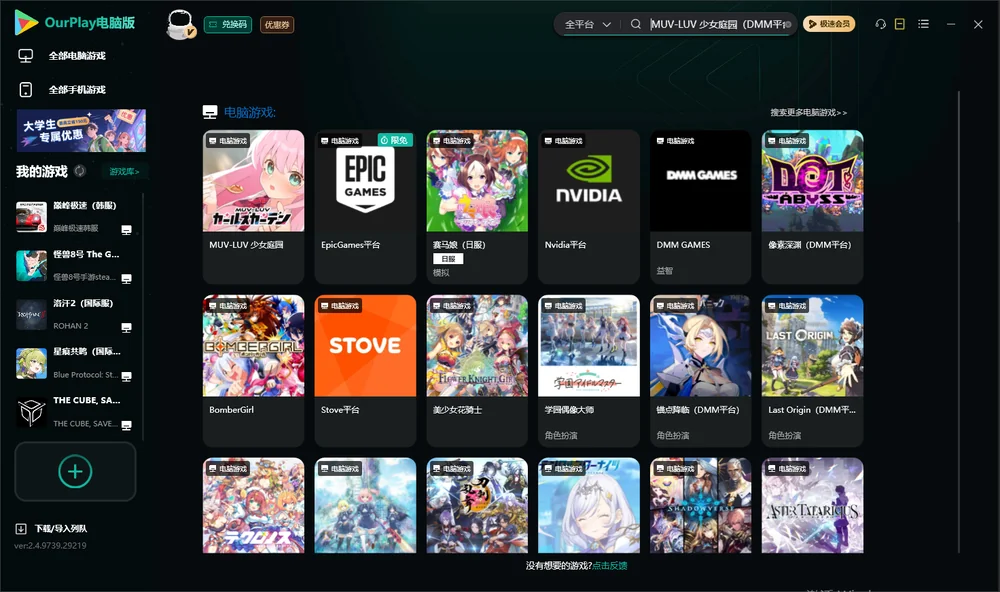Click the add game plus button
Viewport: 1000px width, 592px height.
(x=75, y=471)
